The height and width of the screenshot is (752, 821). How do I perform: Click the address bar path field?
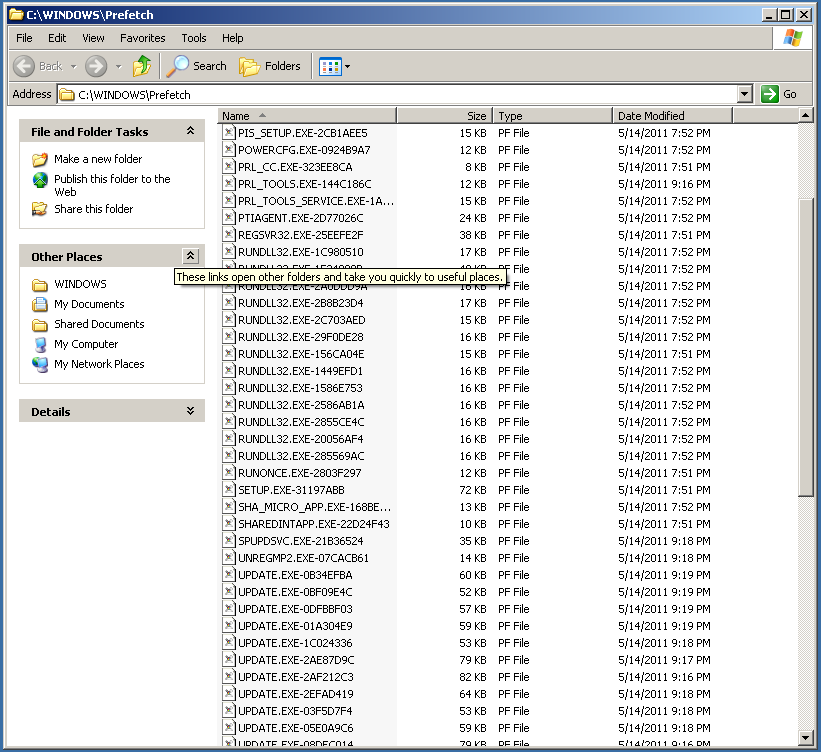398,94
